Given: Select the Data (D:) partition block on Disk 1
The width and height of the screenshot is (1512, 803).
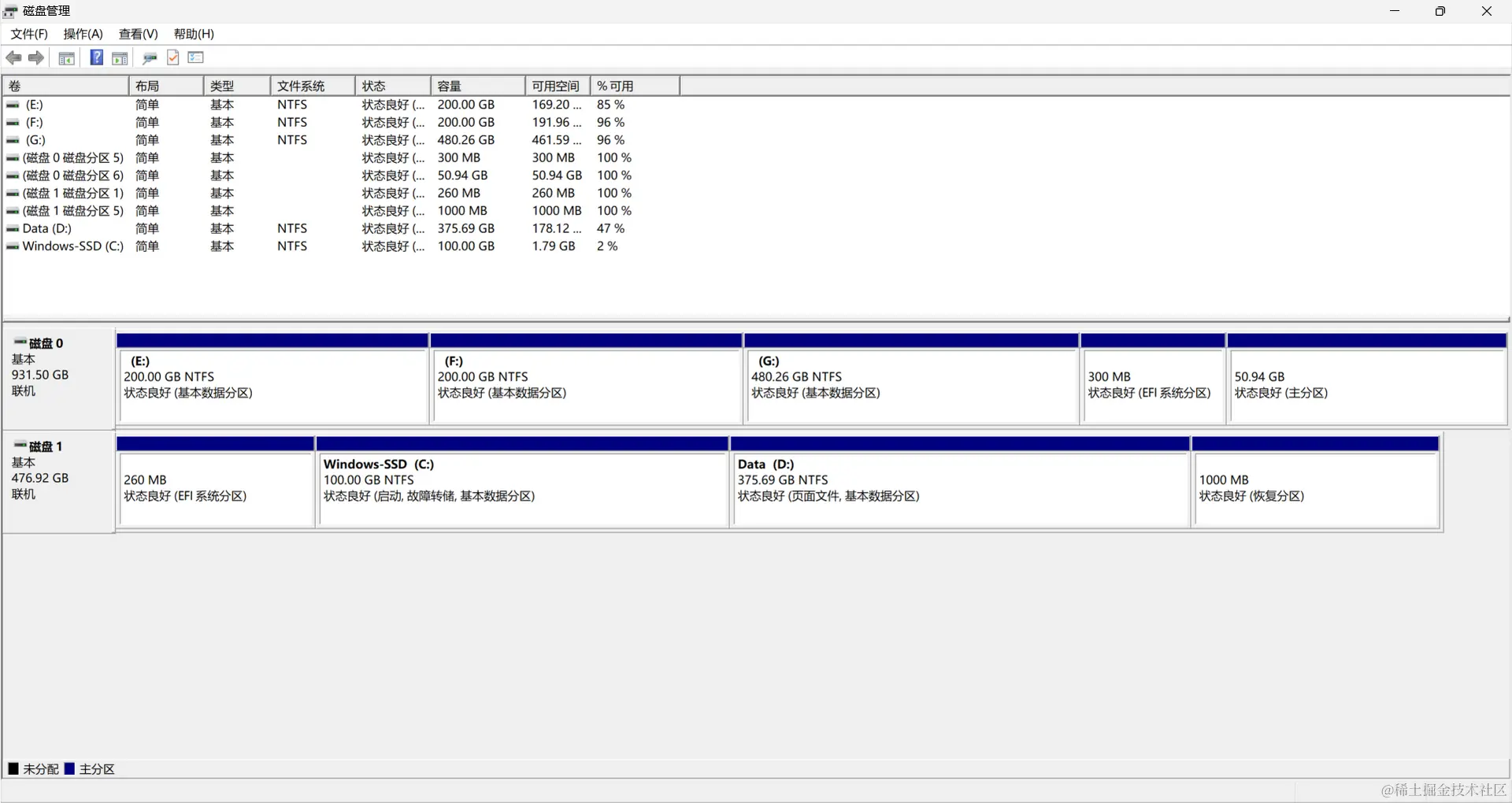Looking at the screenshot, I should (961, 482).
